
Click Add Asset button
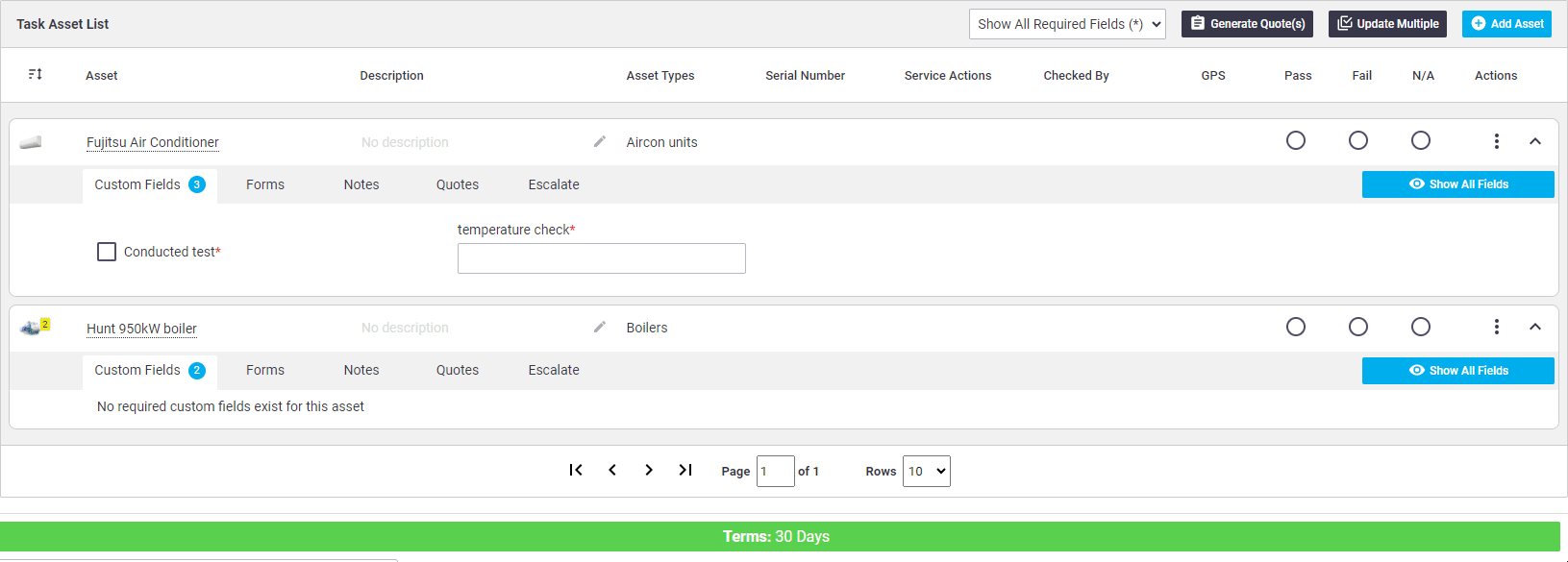click(x=1507, y=24)
